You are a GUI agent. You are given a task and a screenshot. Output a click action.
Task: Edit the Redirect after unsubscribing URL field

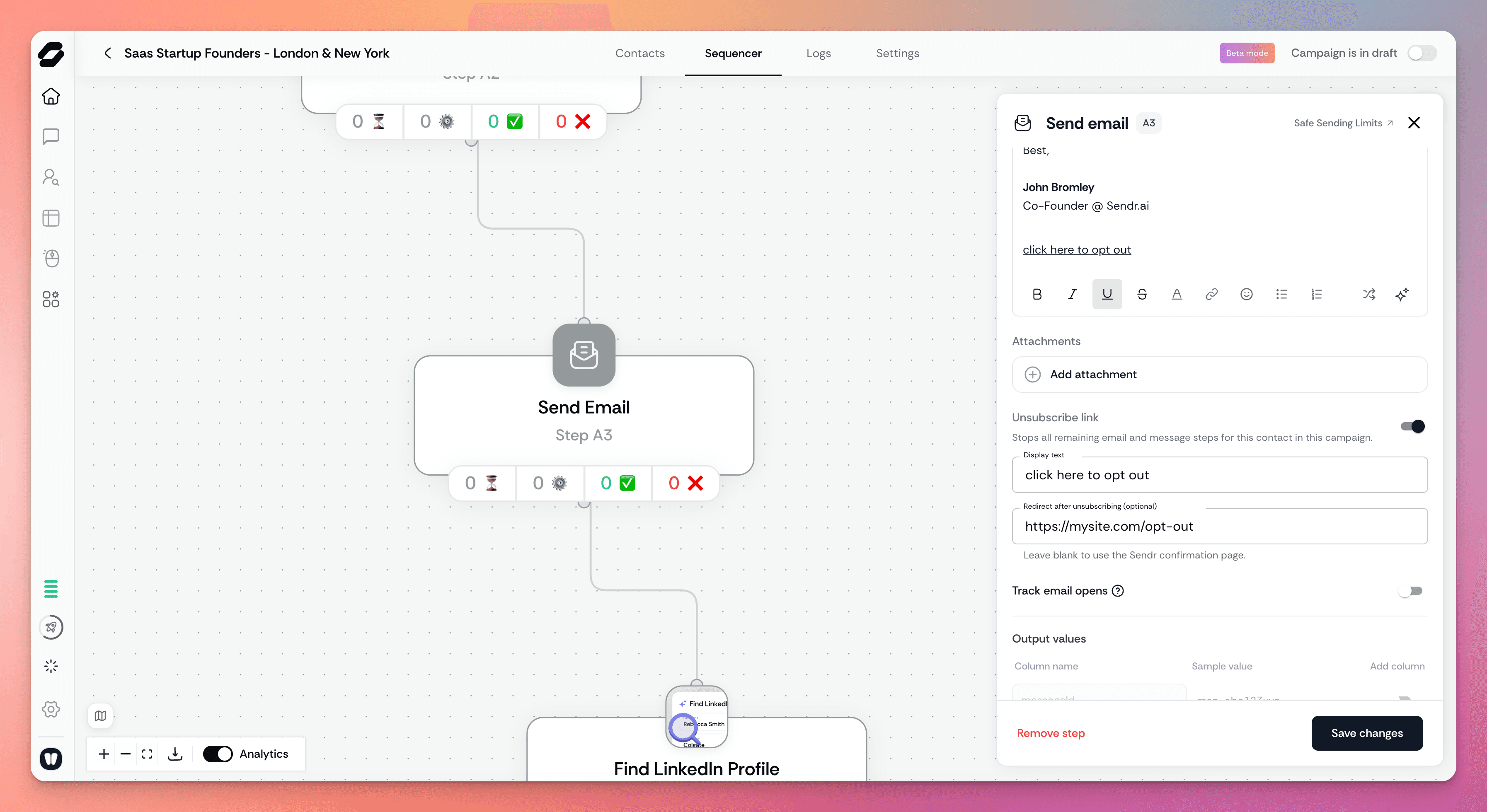(1220, 526)
